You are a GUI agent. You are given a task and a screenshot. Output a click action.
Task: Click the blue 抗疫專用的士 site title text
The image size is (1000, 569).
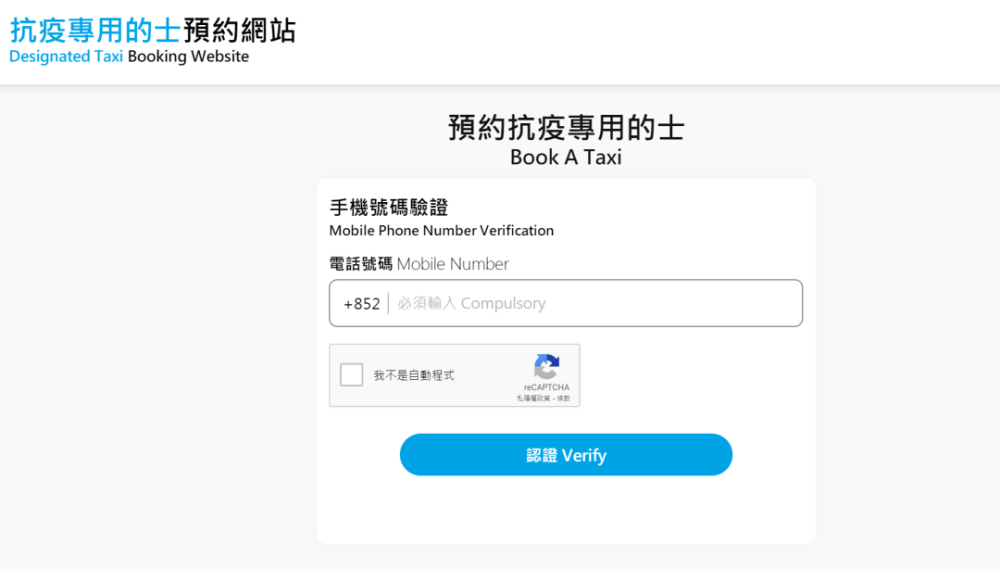(96, 30)
